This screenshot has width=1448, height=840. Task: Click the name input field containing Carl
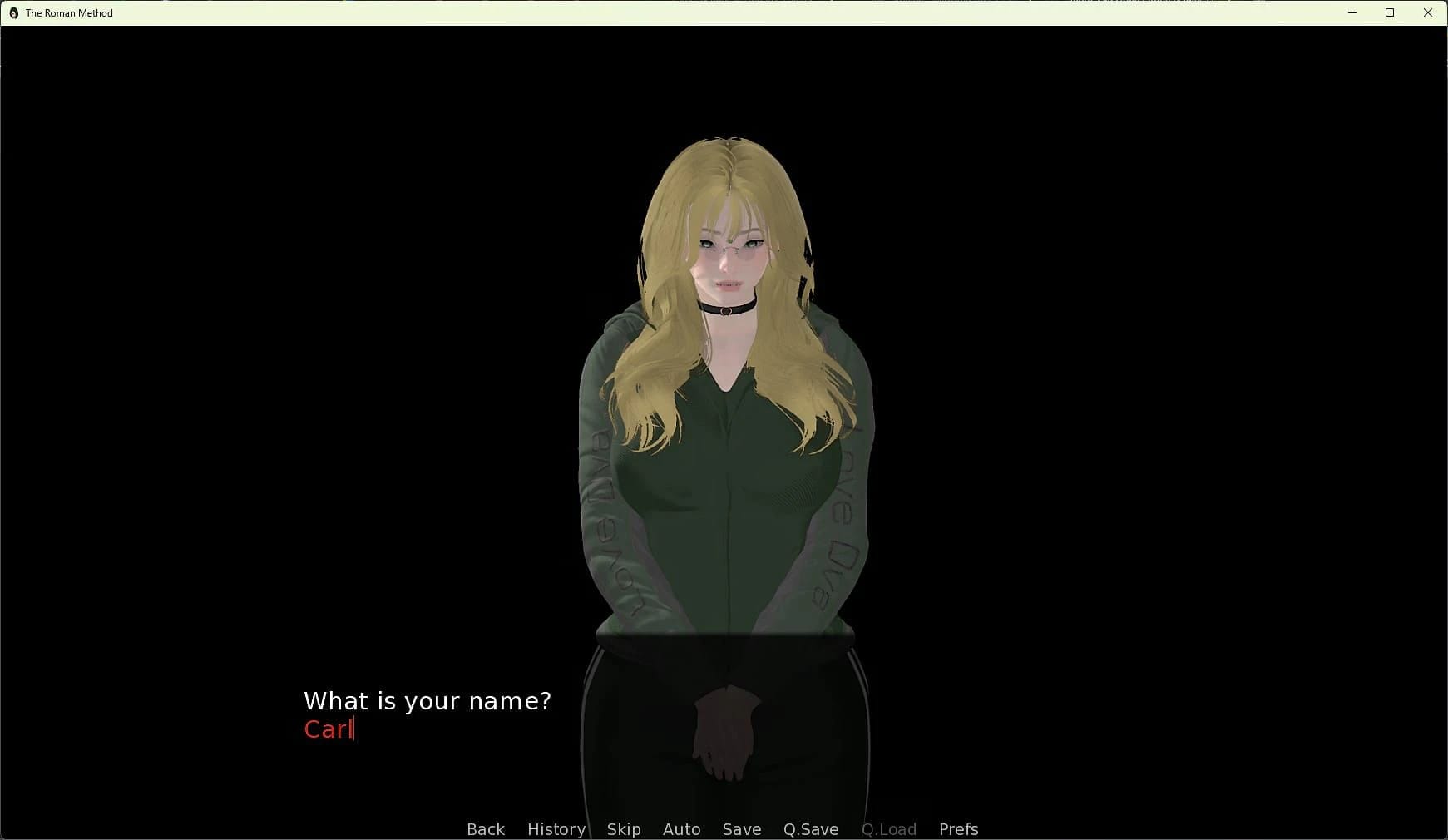[329, 729]
